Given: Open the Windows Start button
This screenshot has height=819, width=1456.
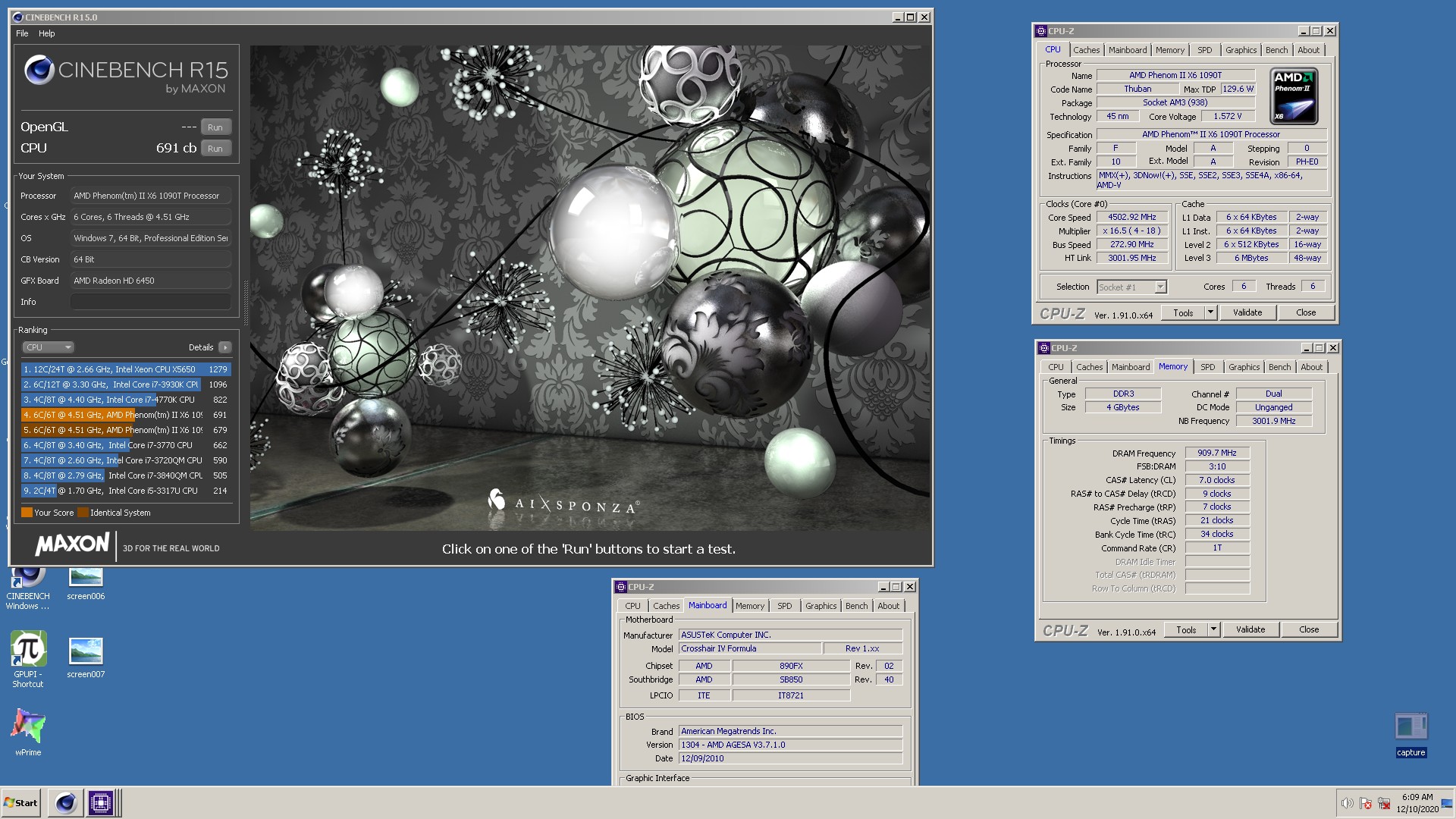Looking at the screenshot, I should [x=21, y=802].
